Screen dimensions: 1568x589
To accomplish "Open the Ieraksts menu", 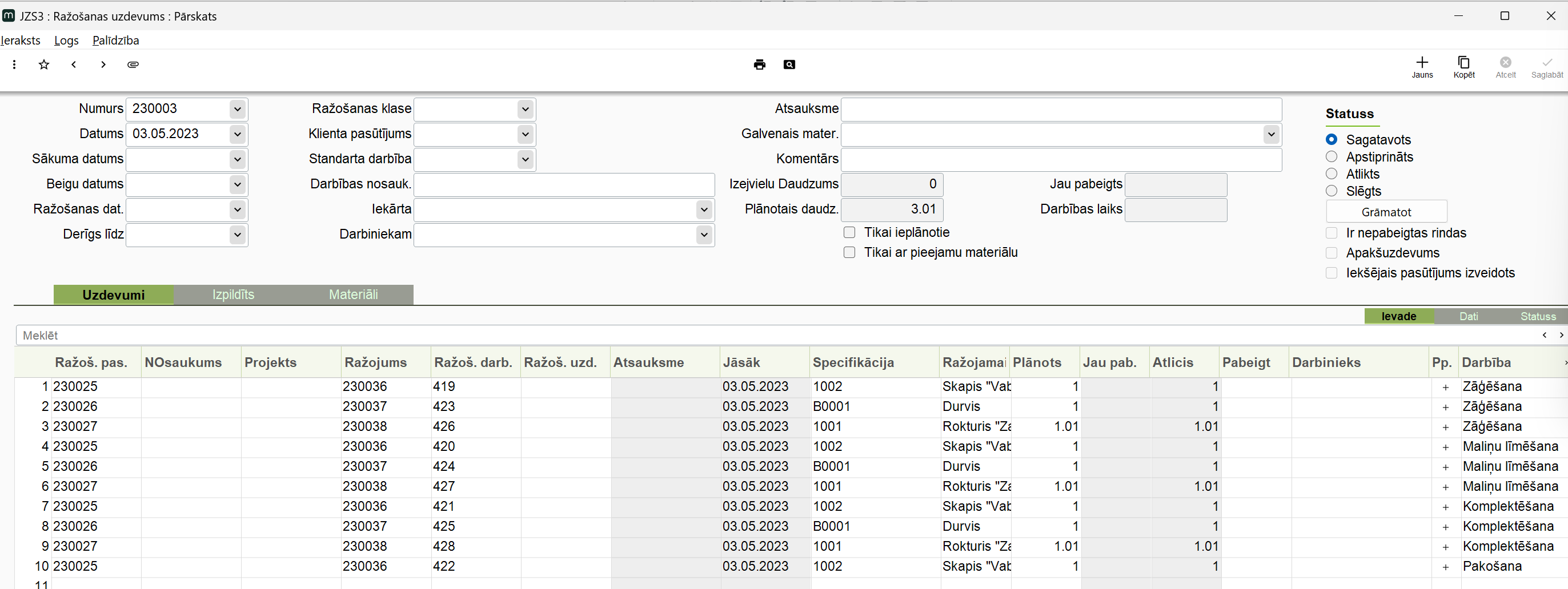I will (x=21, y=41).
